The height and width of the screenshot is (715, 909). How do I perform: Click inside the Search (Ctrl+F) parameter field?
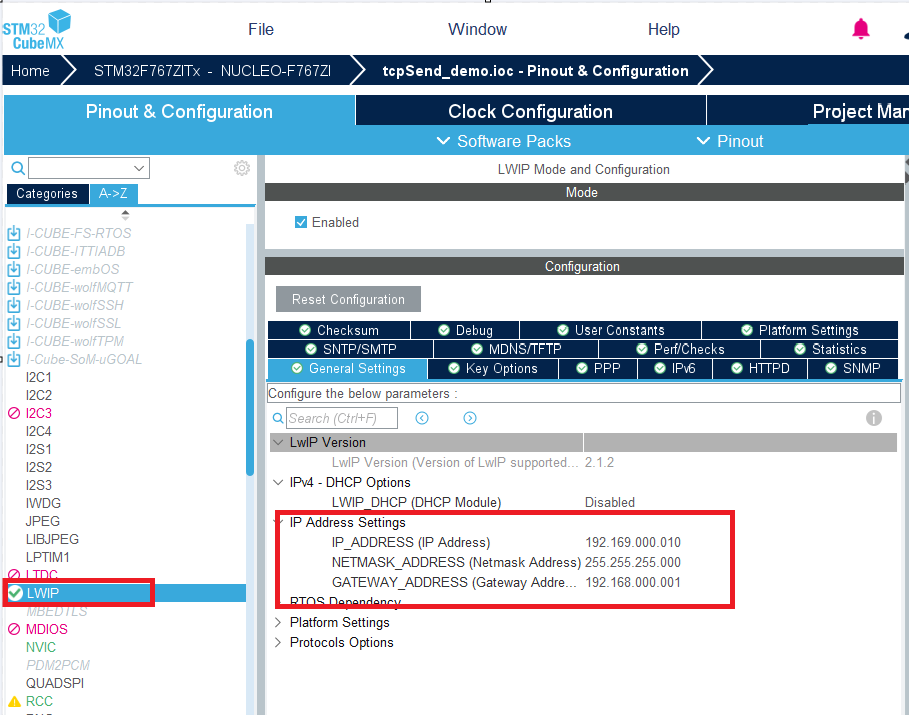(x=343, y=416)
